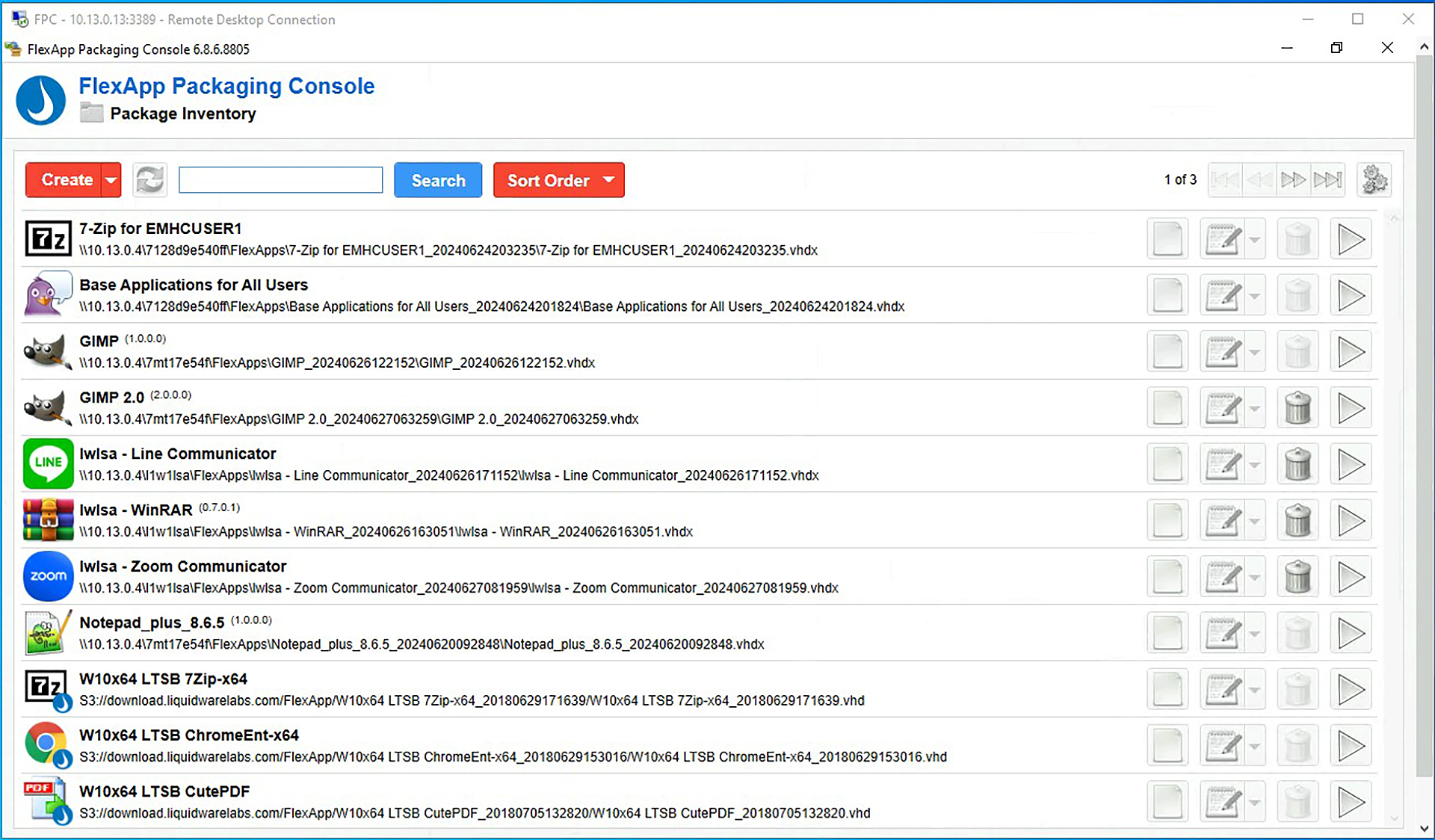Delete lwlsa - Zoom Communicator package
The image size is (1435, 840).
(x=1298, y=577)
